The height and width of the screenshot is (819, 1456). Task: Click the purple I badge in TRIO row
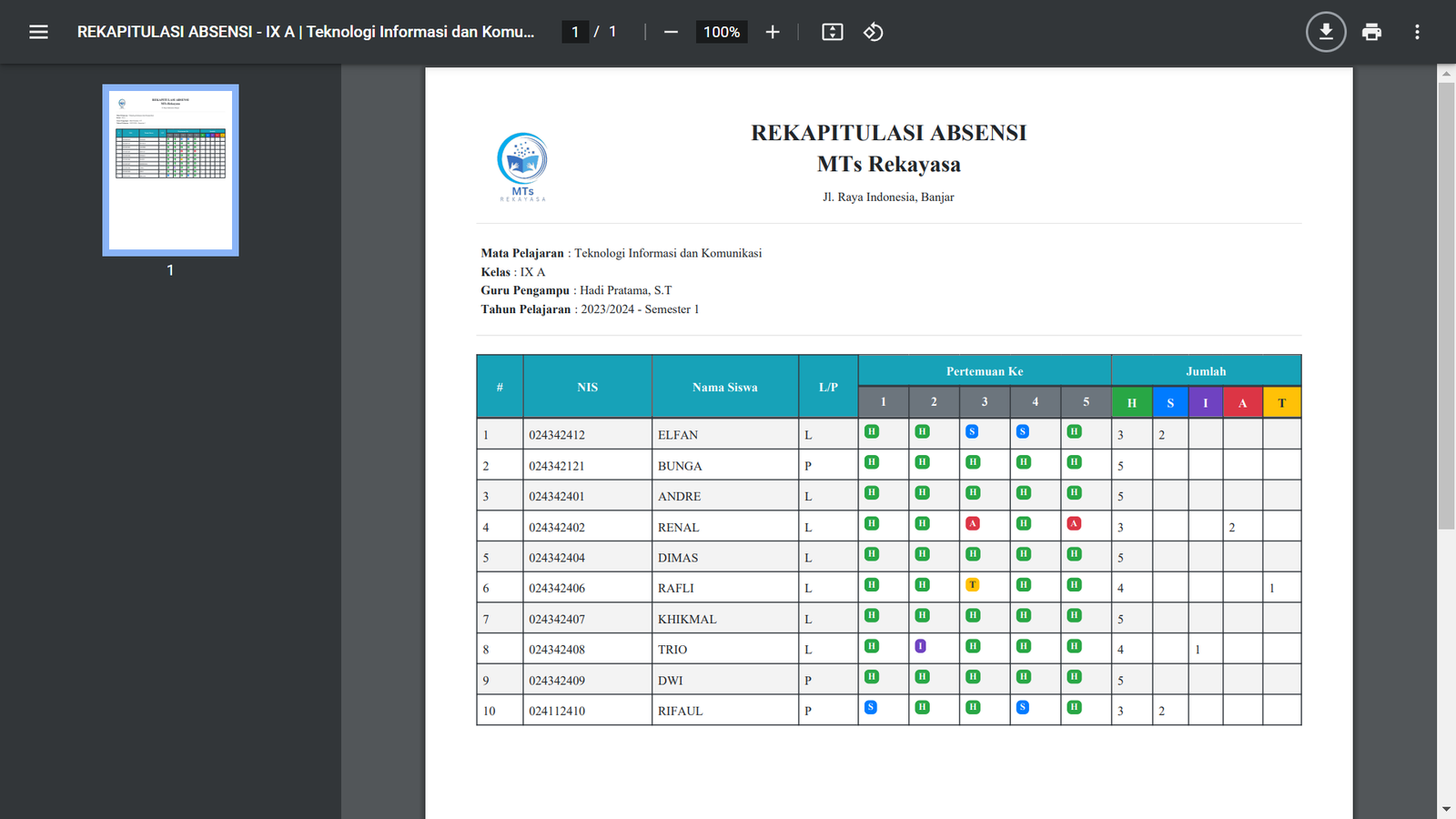point(921,646)
